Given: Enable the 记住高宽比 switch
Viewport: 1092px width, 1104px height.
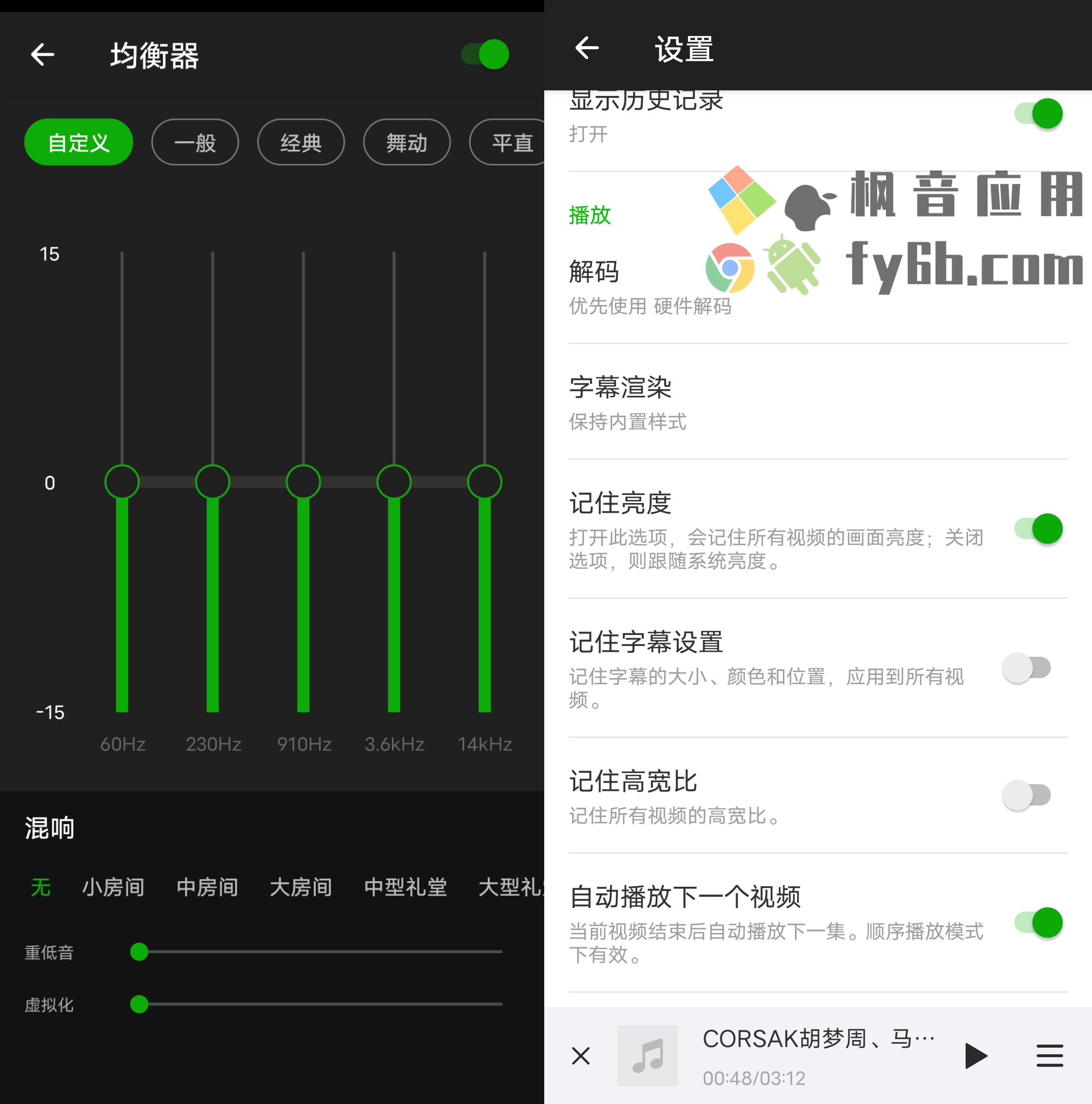Looking at the screenshot, I should point(1027,795).
